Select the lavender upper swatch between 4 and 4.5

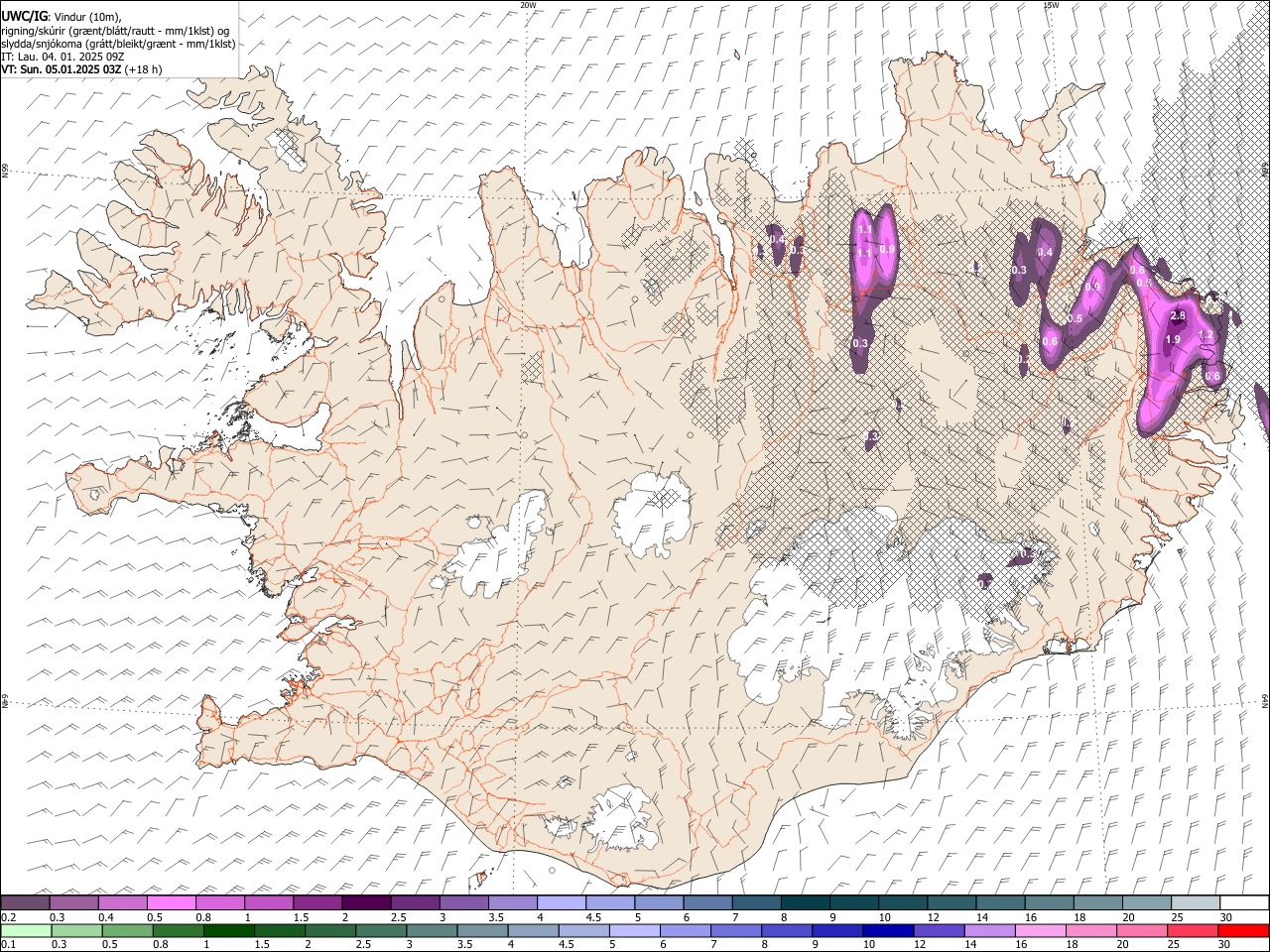pyautogui.click(x=562, y=902)
